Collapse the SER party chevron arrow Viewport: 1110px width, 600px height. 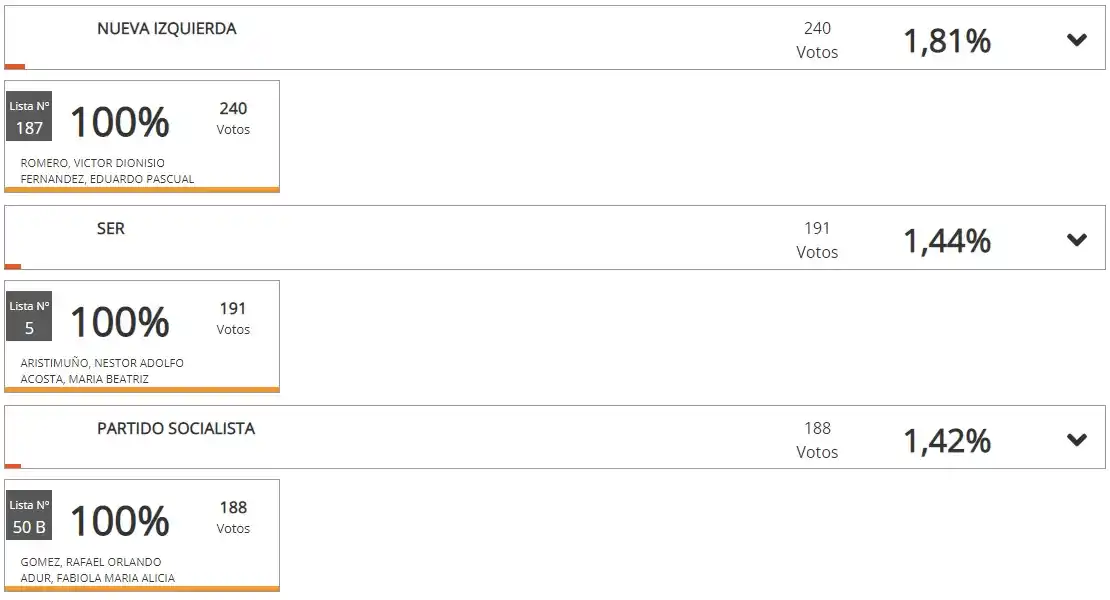click(x=1076, y=240)
